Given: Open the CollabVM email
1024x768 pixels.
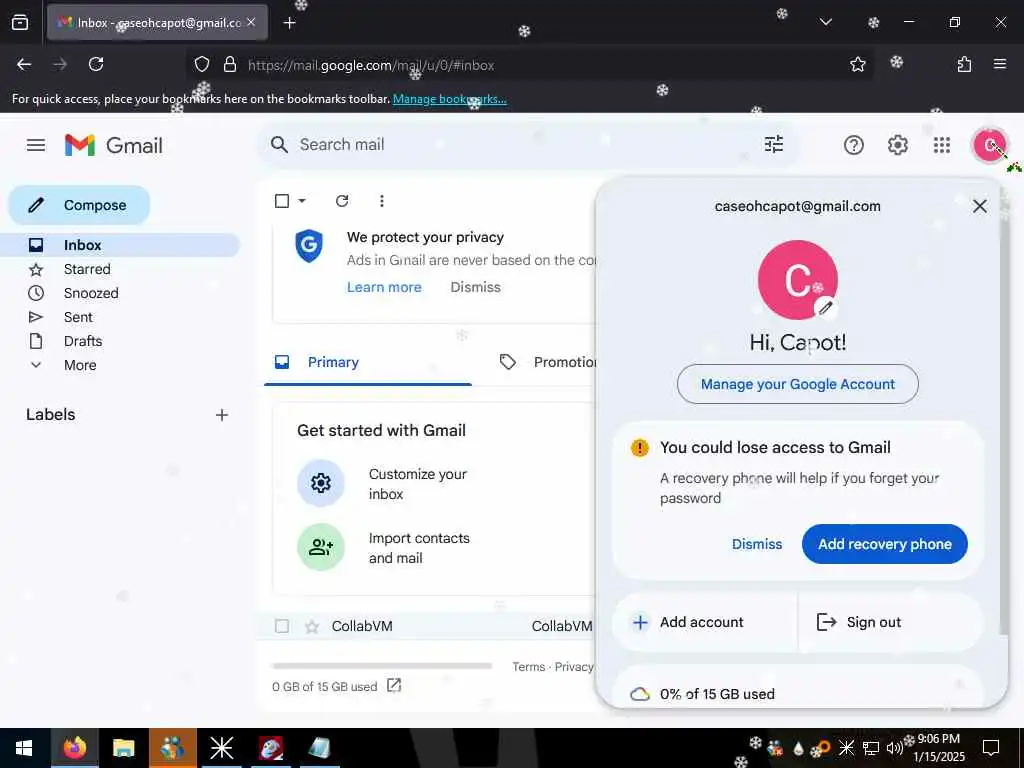Looking at the screenshot, I should [428, 626].
